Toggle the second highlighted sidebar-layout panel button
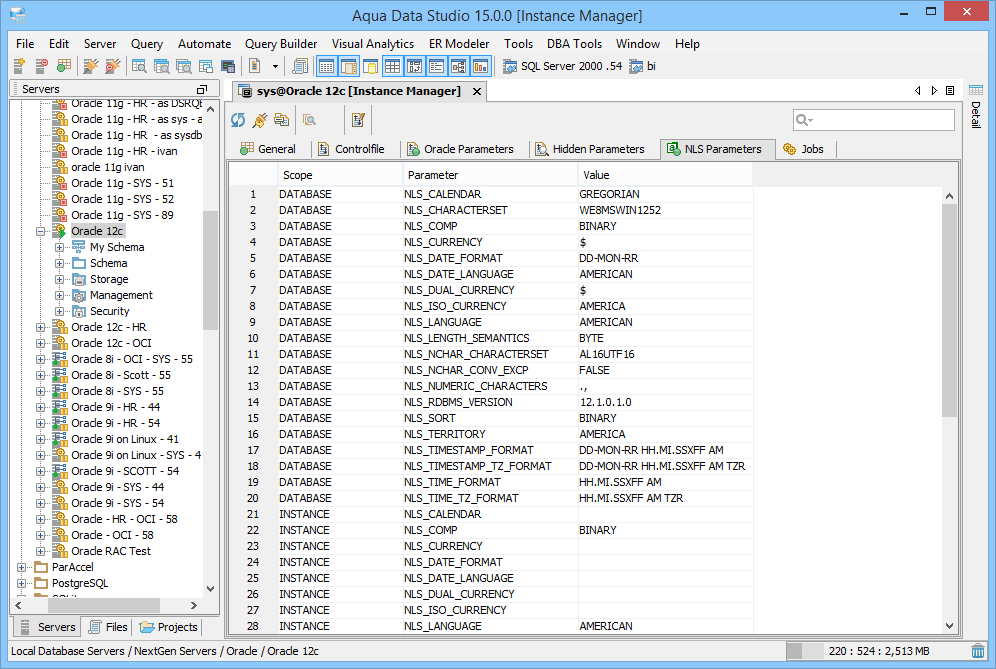Viewport: 996px width, 669px height. [348, 66]
